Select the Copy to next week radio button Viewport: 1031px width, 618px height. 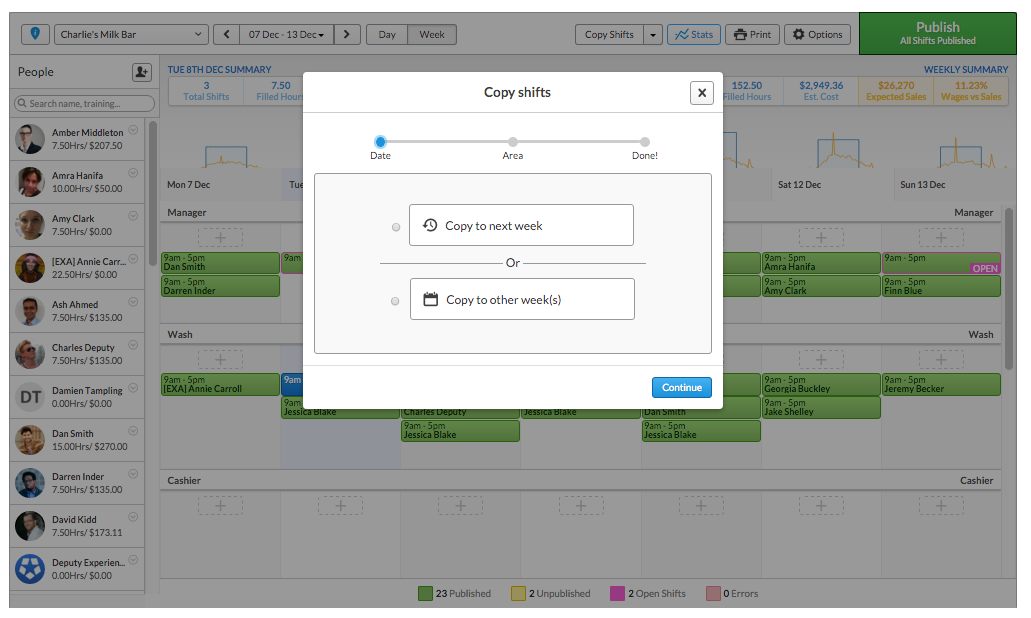(x=396, y=227)
